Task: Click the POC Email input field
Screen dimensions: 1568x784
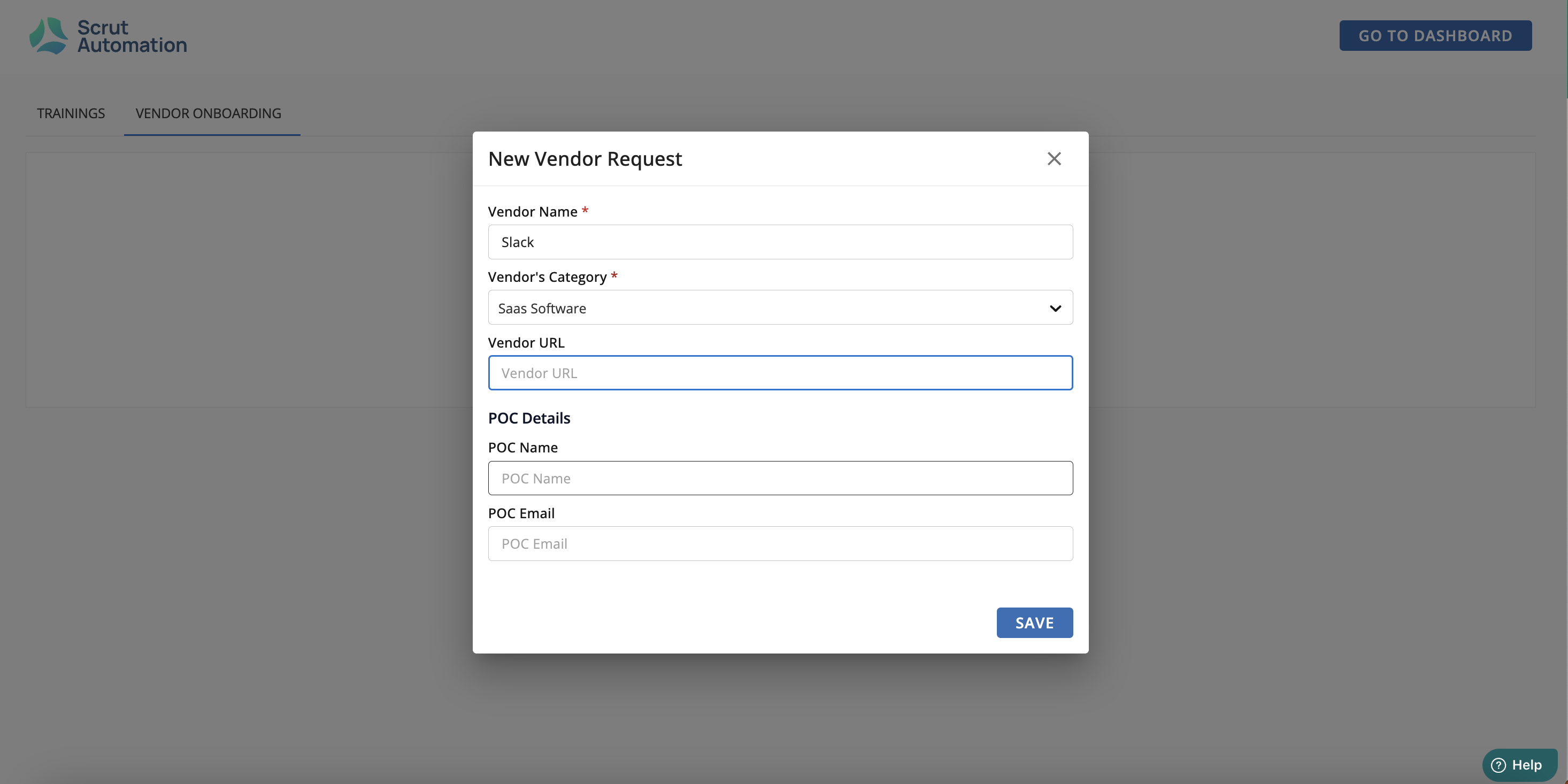Action: (780, 543)
